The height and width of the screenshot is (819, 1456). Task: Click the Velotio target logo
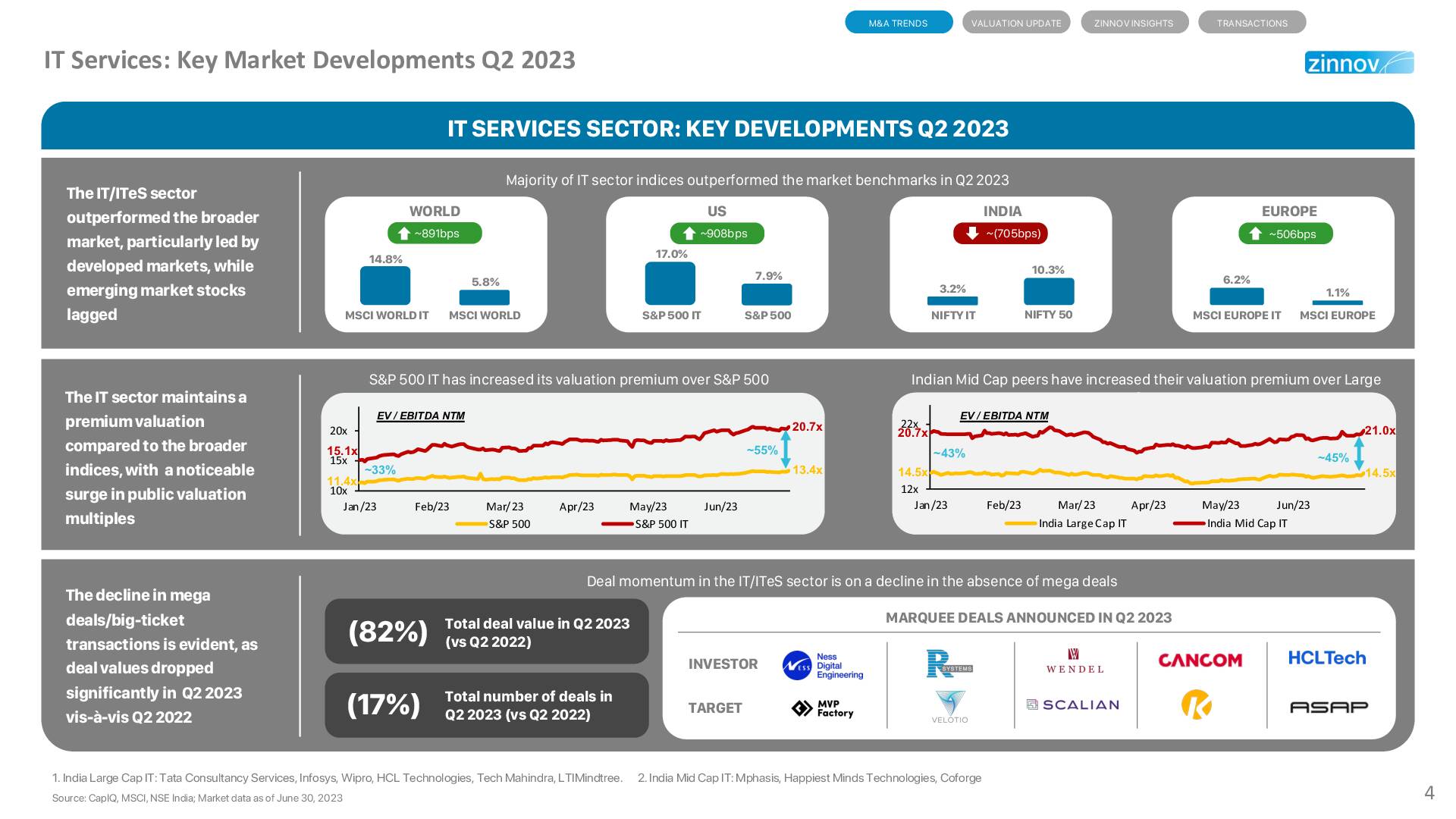pyautogui.click(x=949, y=708)
